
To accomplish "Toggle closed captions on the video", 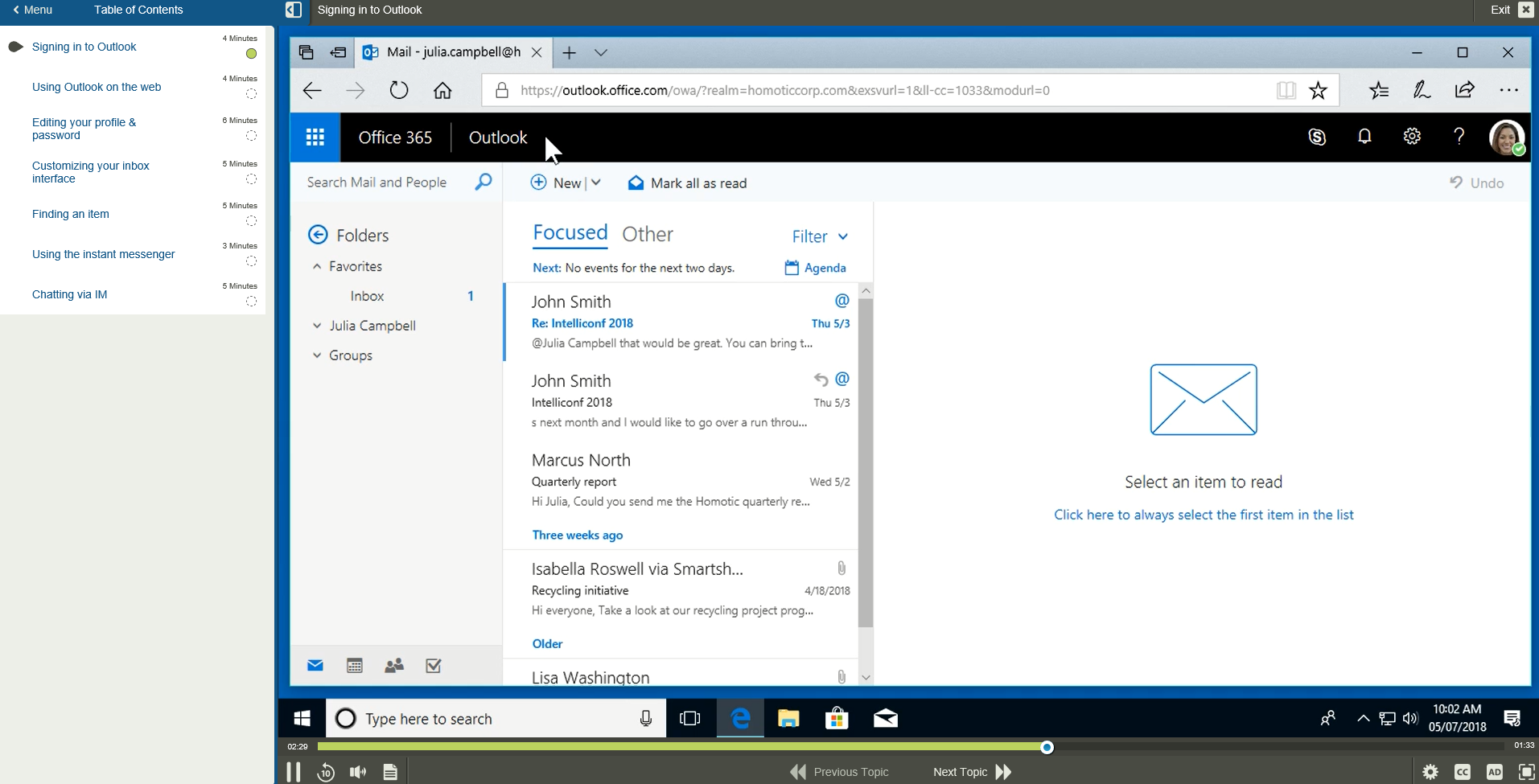I will [1462, 771].
